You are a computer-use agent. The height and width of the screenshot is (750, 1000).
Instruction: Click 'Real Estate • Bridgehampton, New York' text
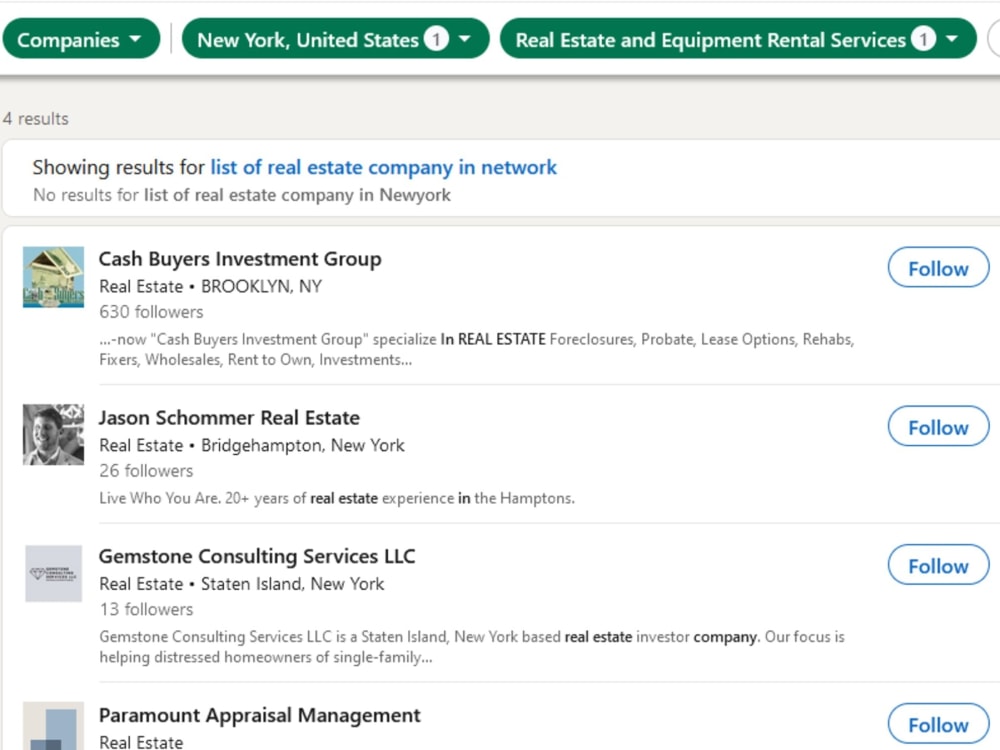click(252, 445)
